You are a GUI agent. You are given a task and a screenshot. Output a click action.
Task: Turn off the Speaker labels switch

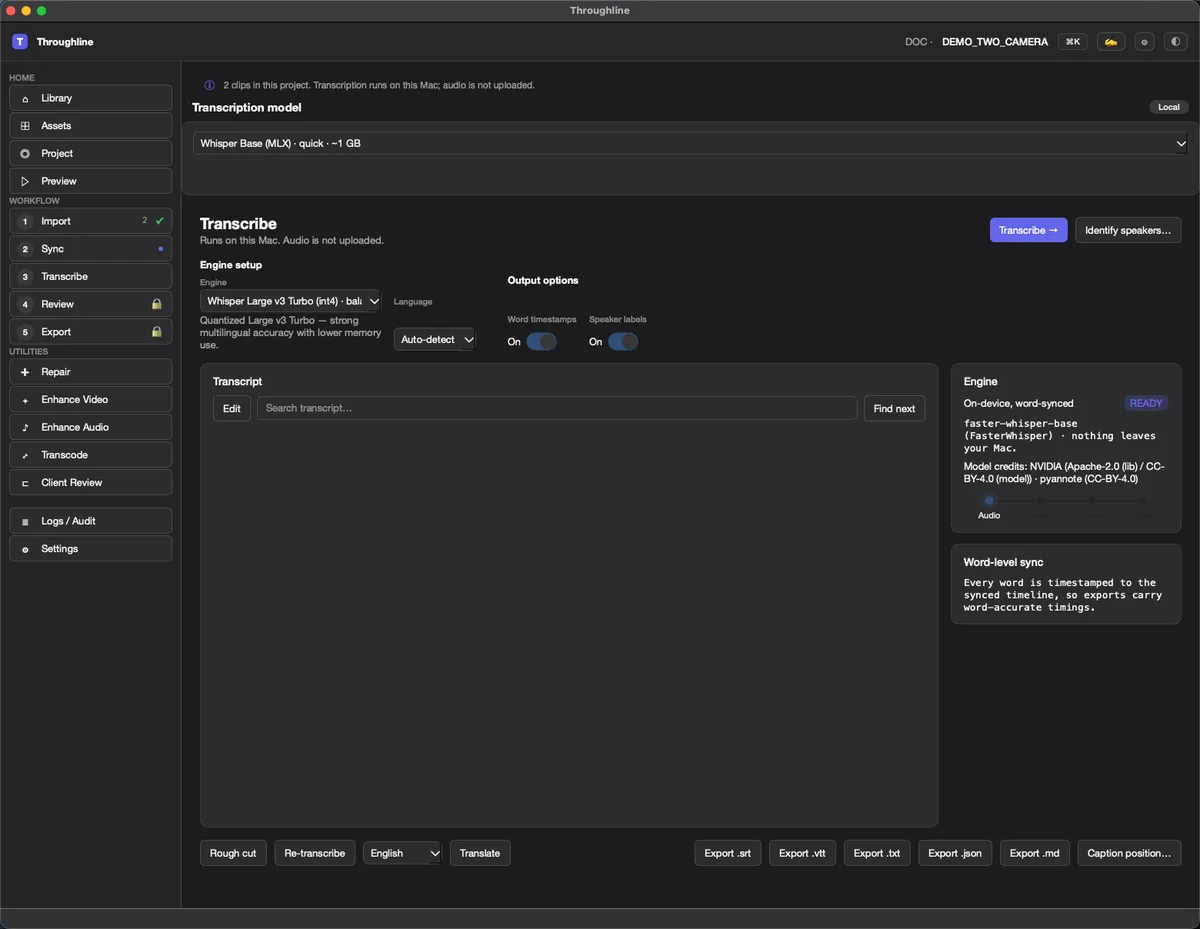(623, 342)
